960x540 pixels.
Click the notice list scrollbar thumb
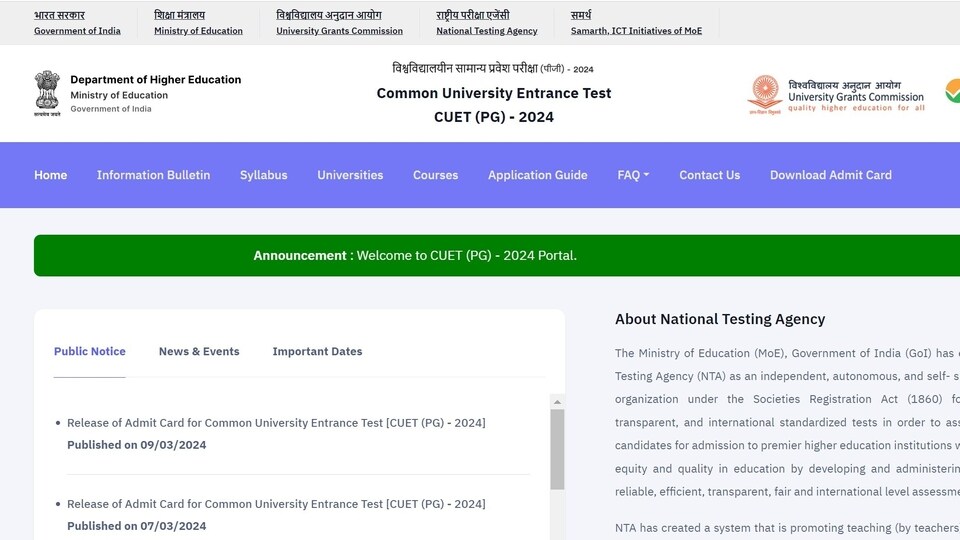point(557,449)
